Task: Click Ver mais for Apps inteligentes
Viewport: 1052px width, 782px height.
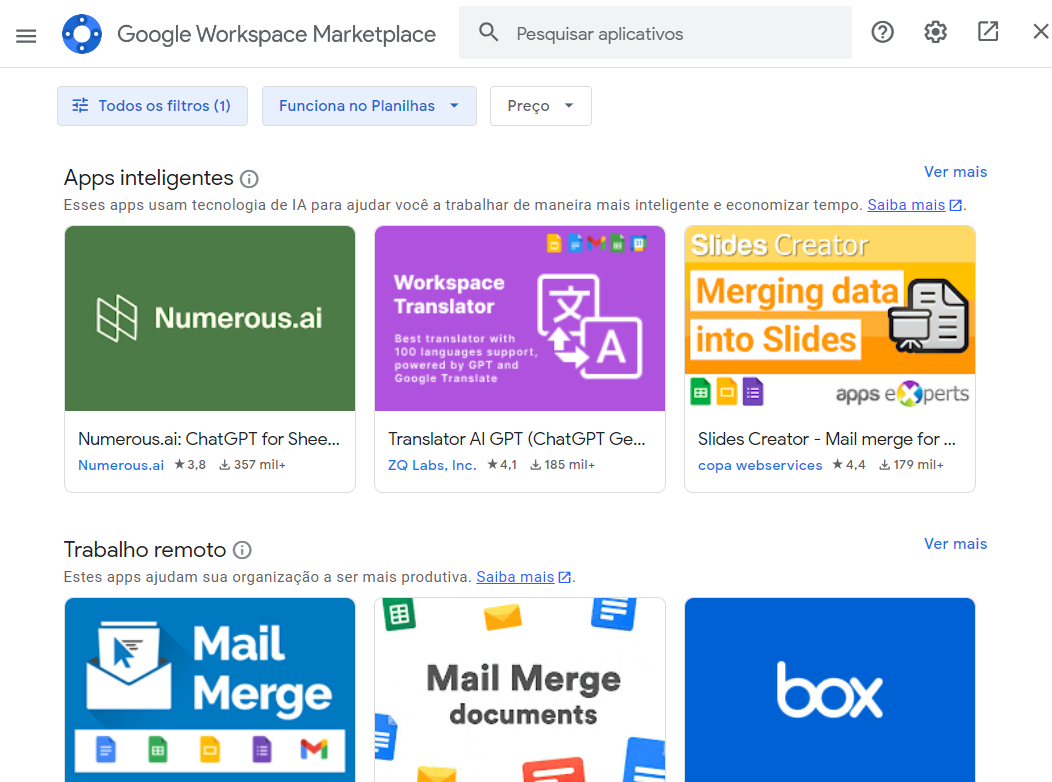Action: tap(955, 172)
